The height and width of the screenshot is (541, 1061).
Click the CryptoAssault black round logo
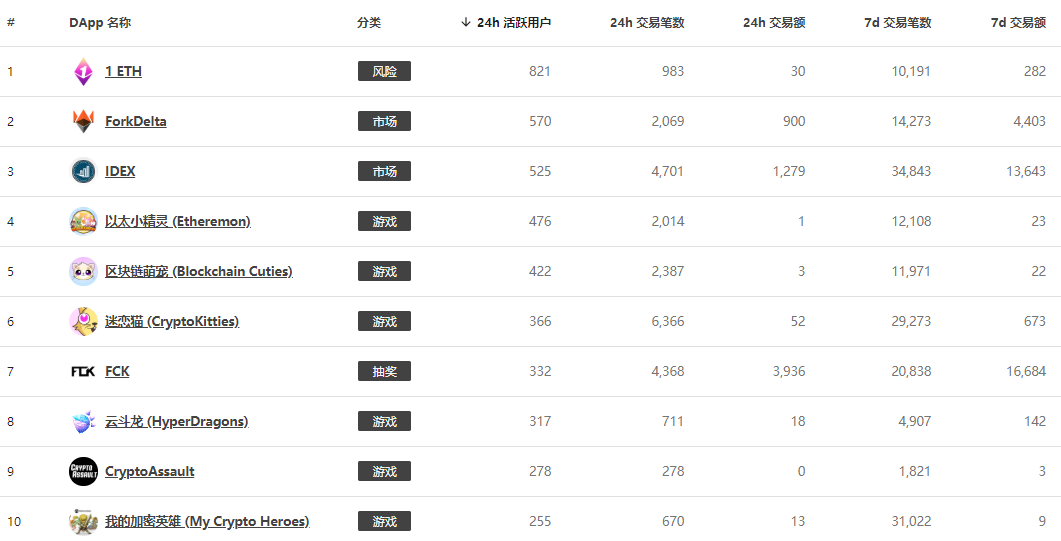(83, 471)
